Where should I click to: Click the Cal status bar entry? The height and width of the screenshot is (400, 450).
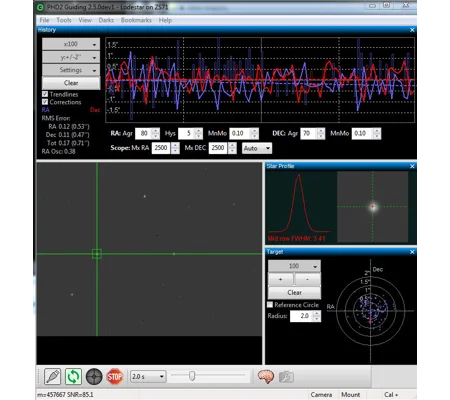tap(391, 395)
